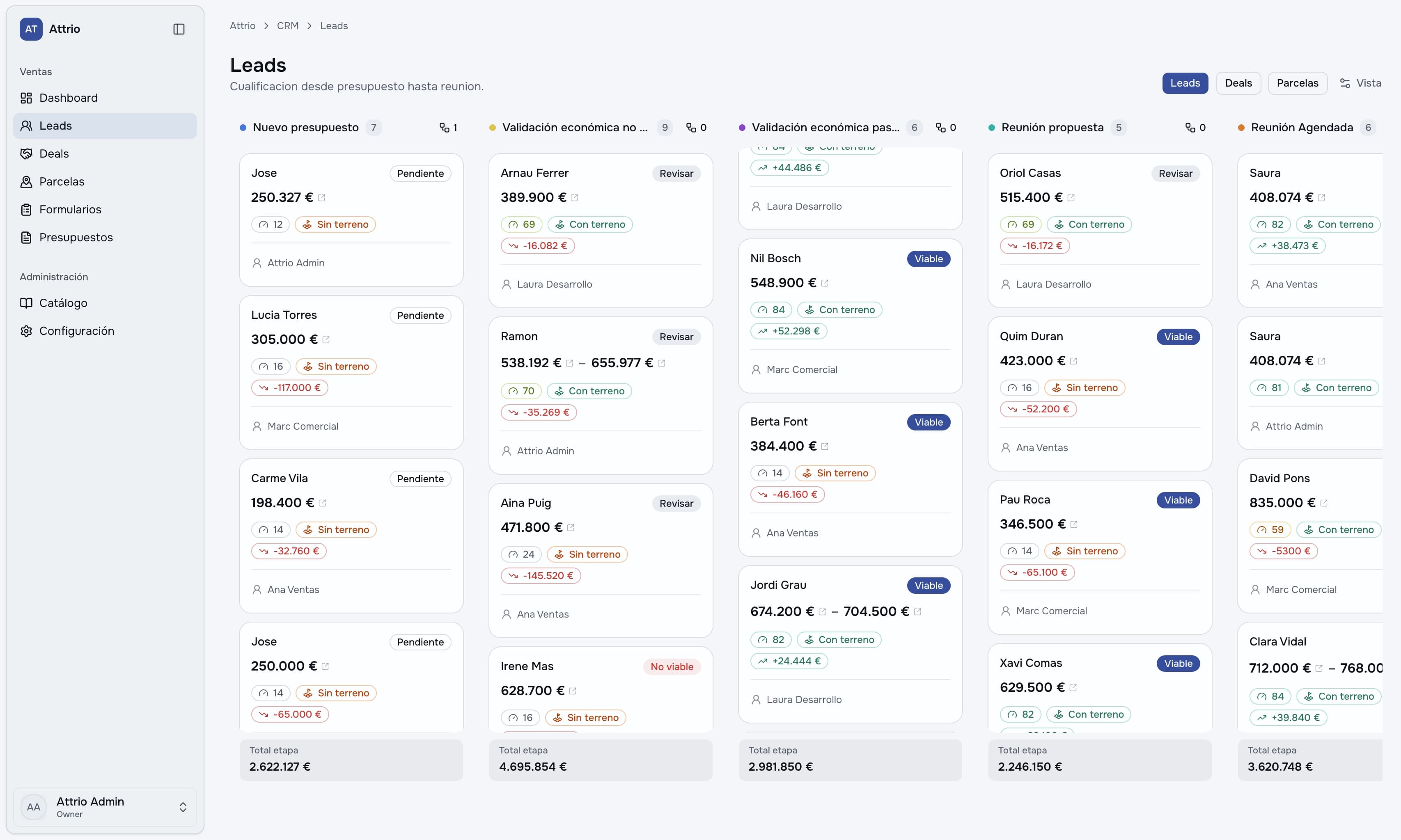This screenshot has width=1401, height=840.
Task: Click the blue dot of Nuevo presupuesto column
Action: pyautogui.click(x=243, y=128)
